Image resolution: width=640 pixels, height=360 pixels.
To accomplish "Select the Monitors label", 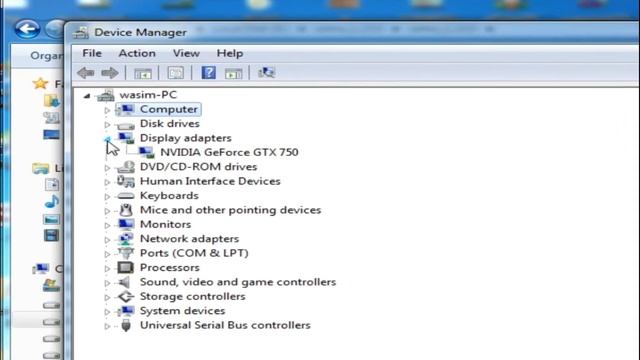I will tap(165, 224).
